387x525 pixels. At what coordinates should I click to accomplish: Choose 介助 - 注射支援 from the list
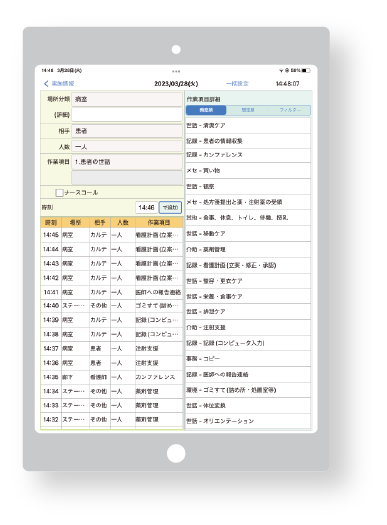click(x=248, y=327)
